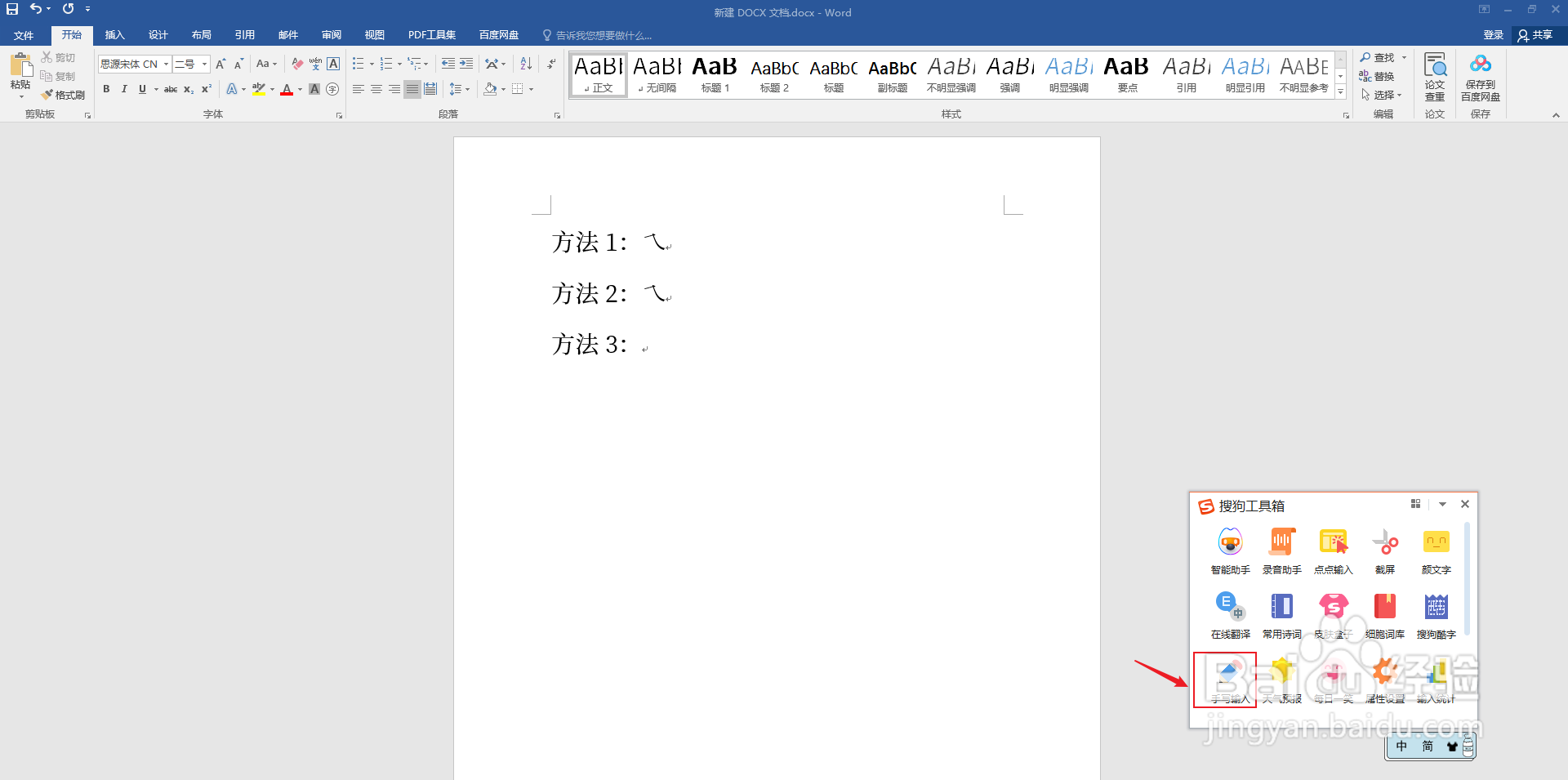Open 颜文字 emoticon tool
Viewport: 1568px width, 780px height.
[1436, 551]
